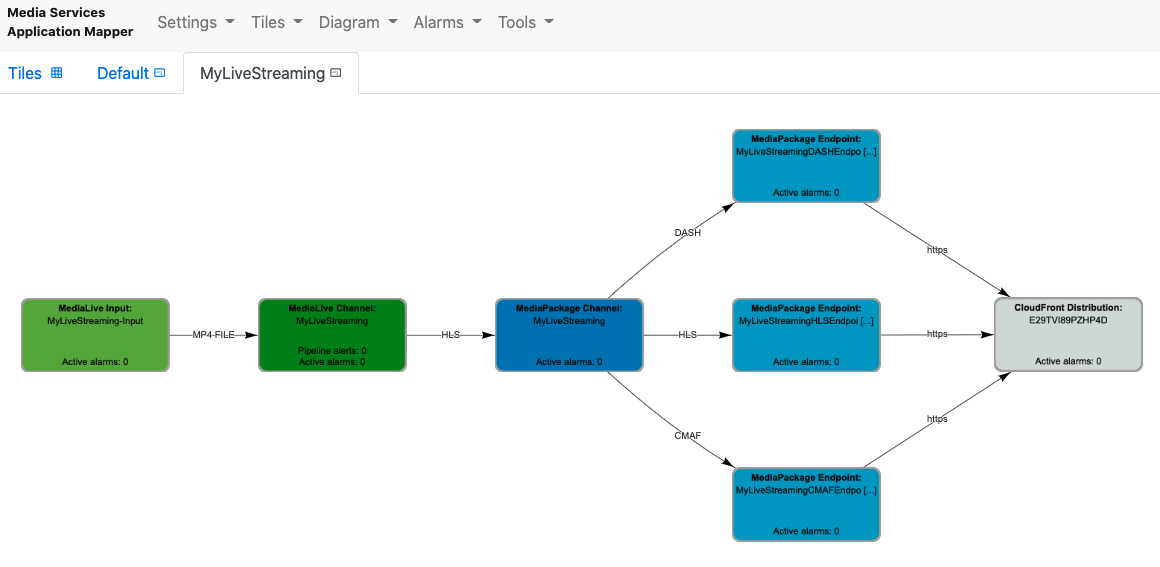Select the MyLiveStreamingCMAFEndpo endpoint node
The width and height of the screenshot is (1160, 567).
coord(806,504)
